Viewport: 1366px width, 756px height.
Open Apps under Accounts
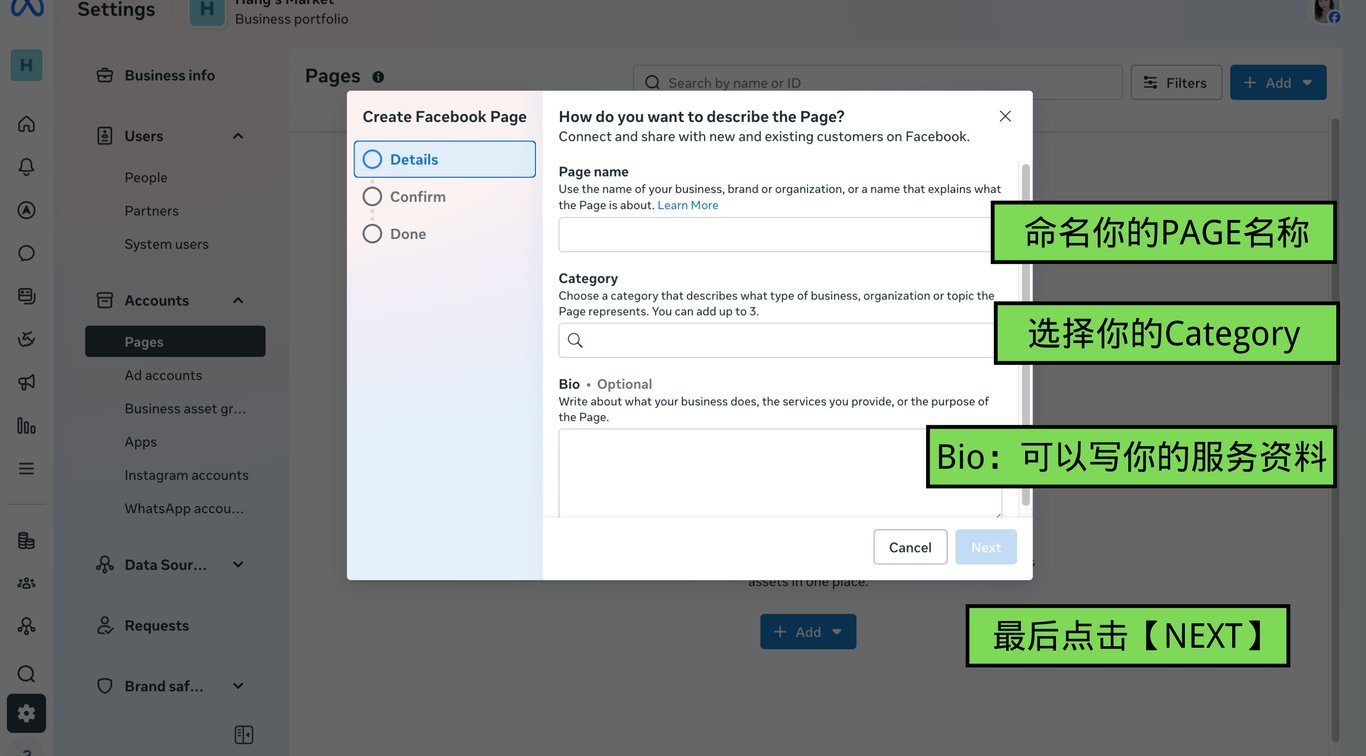(x=140, y=442)
